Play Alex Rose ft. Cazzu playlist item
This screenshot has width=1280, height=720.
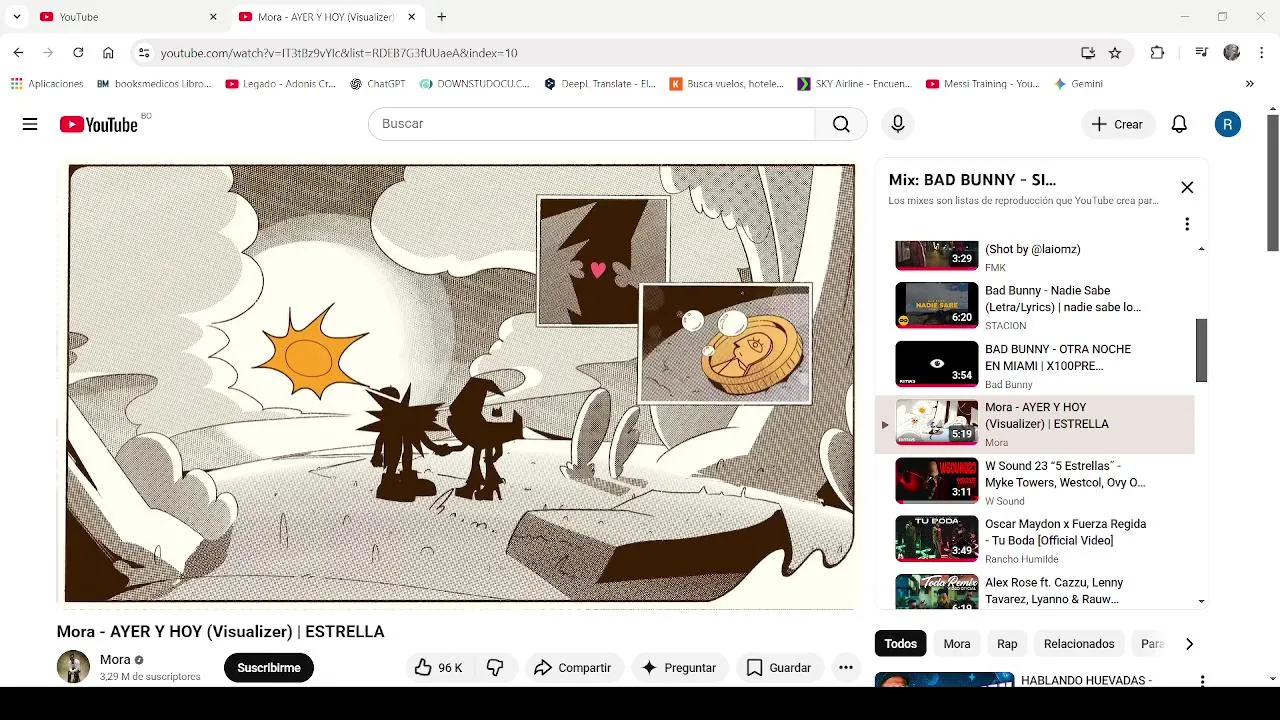[x=1035, y=591]
